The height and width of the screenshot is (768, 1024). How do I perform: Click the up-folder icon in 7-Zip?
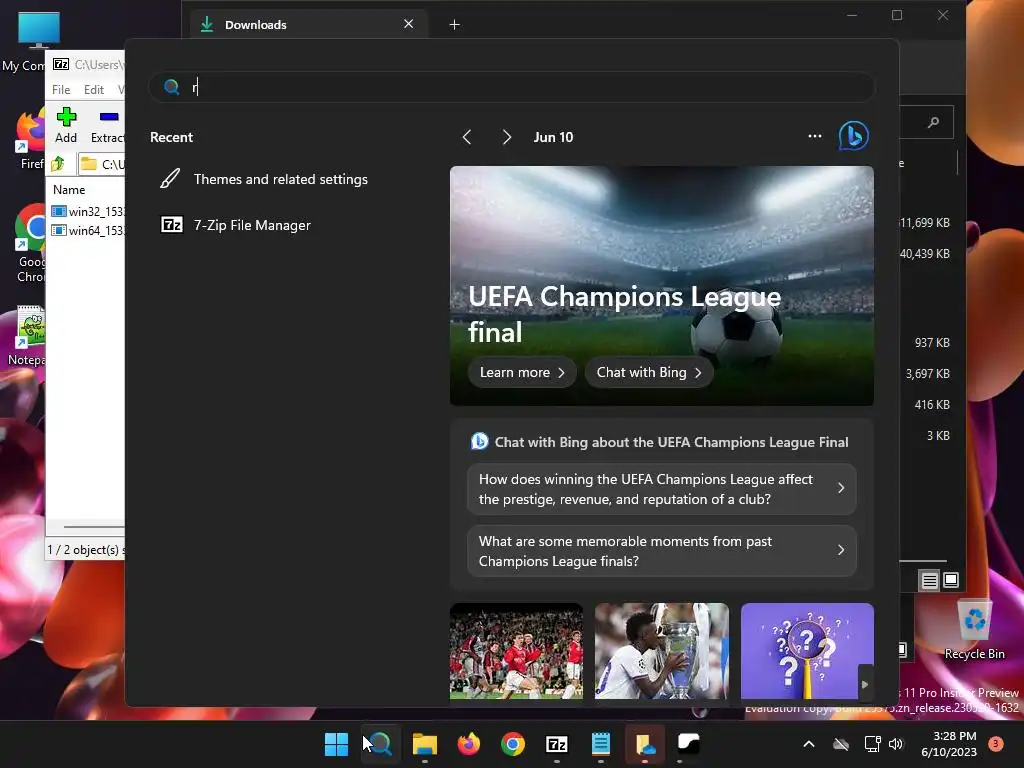pos(58,164)
